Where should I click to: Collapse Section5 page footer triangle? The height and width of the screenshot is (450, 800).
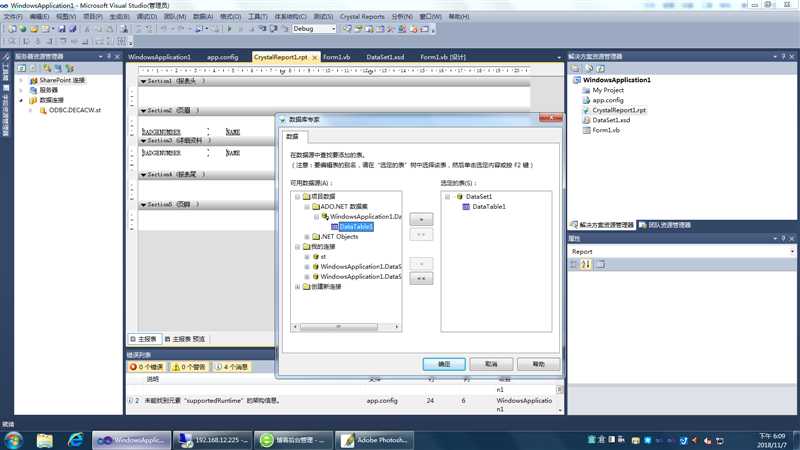click(x=143, y=205)
